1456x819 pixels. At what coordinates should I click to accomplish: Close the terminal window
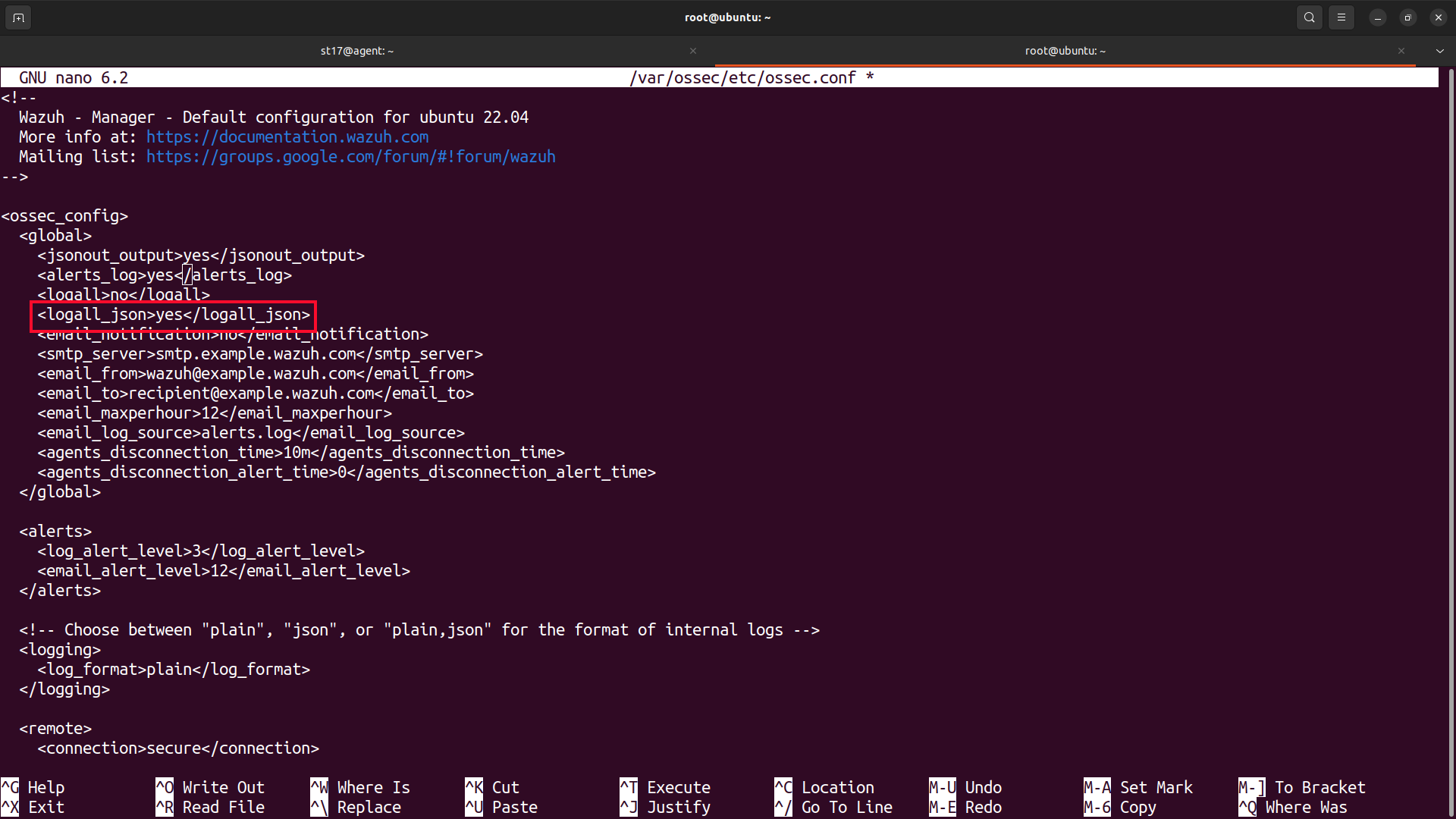coord(1438,17)
